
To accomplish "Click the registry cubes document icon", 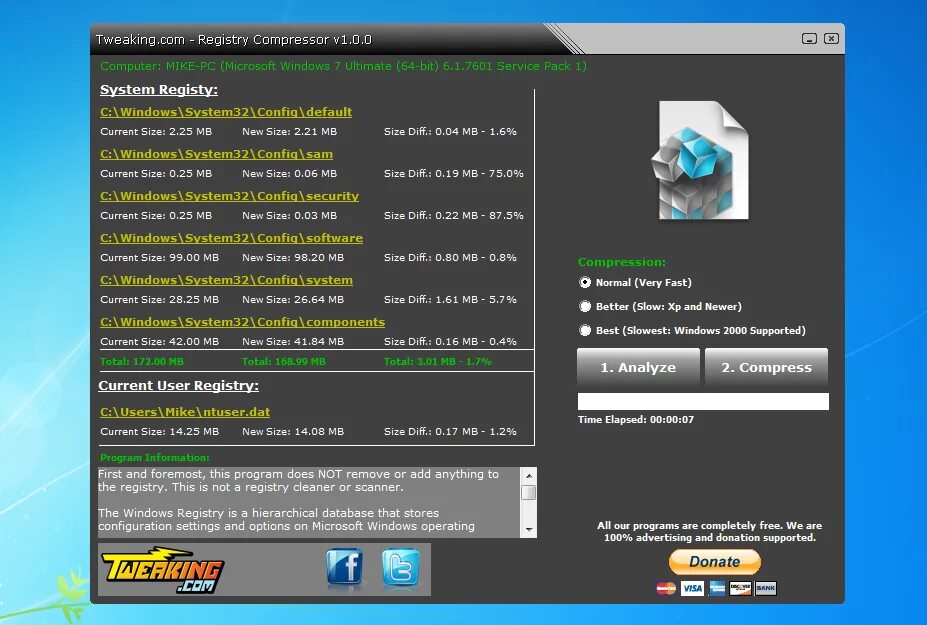I will [x=701, y=160].
